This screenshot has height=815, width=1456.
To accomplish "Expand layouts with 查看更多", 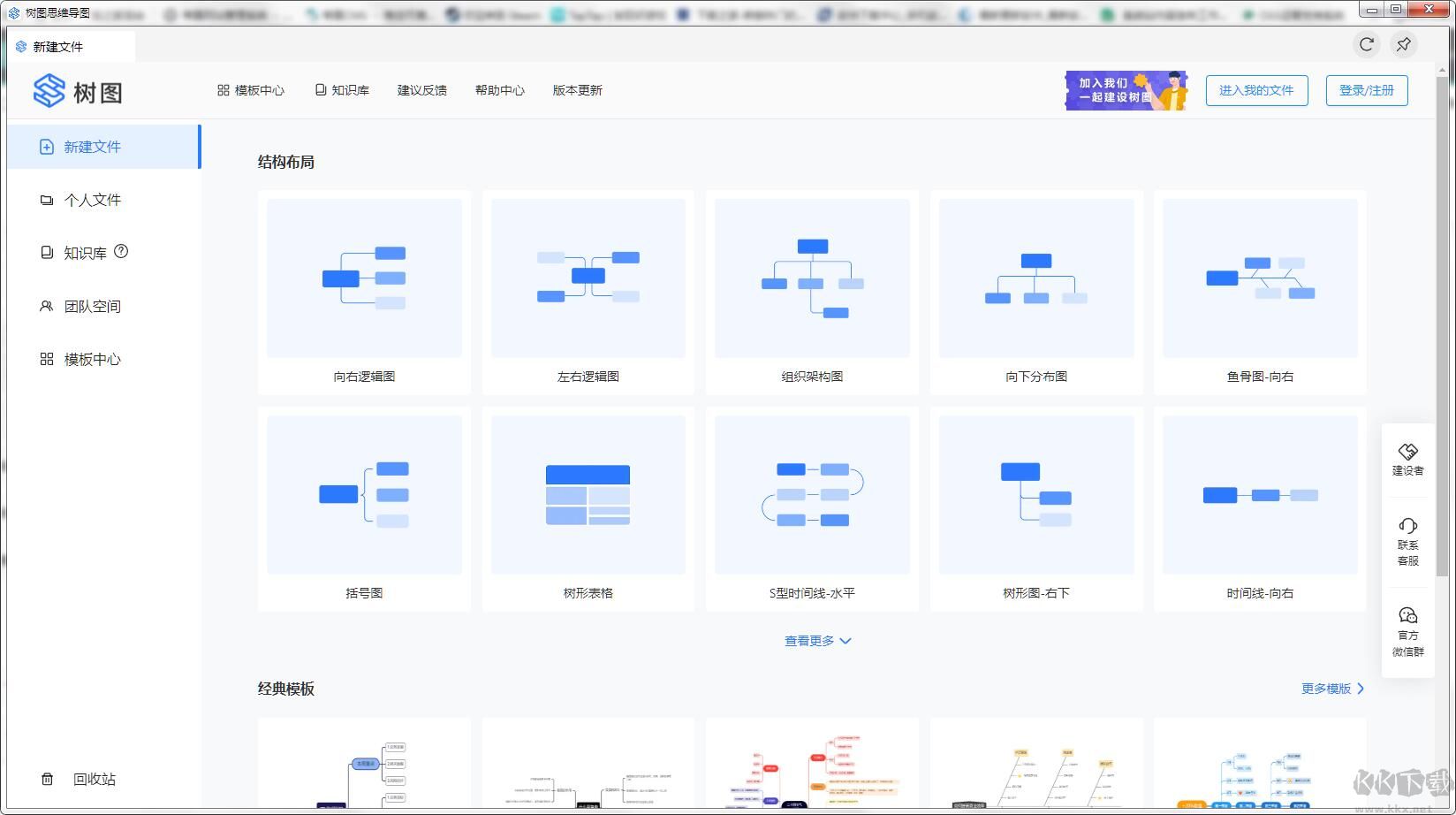I will (x=818, y=641).
